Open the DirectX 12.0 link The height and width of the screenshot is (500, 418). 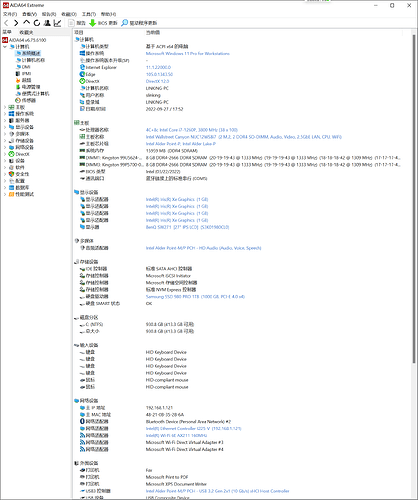point(157,81)
